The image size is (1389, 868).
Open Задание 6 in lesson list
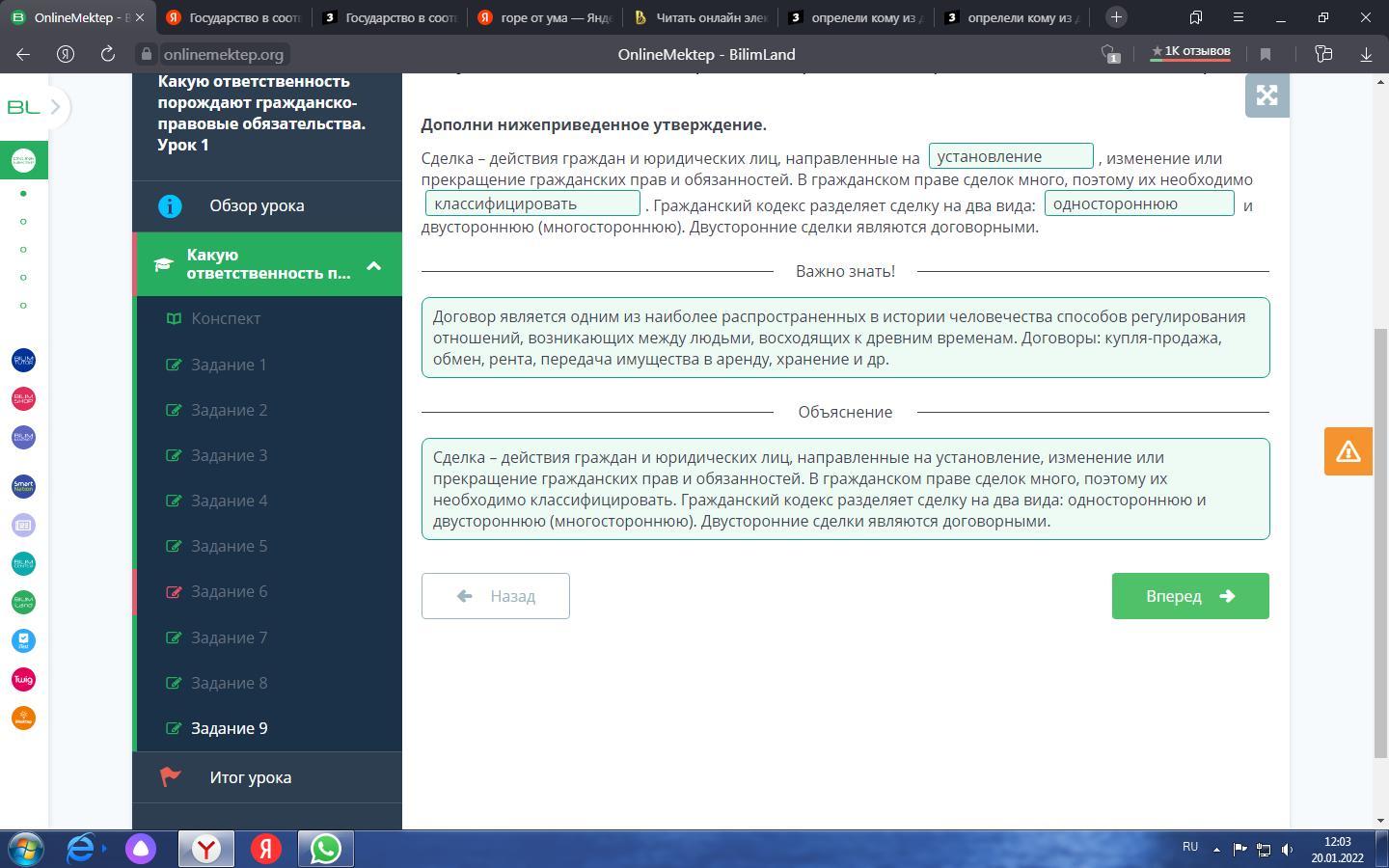(x=229, y=591)
